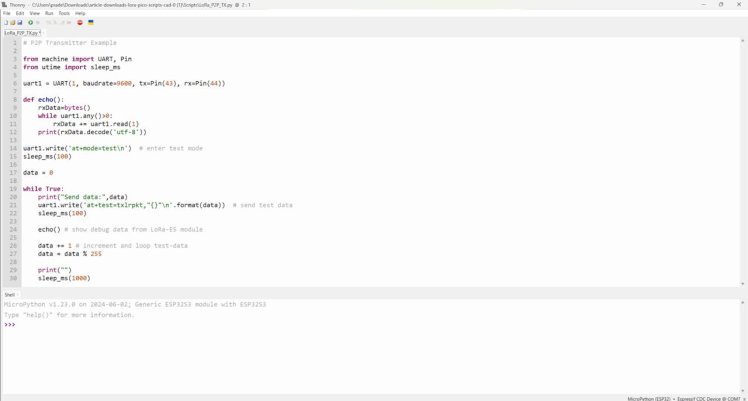The width and height of the screenshot is (748, 401).
Task: Open the Tools menu
Action: point(64,13)
